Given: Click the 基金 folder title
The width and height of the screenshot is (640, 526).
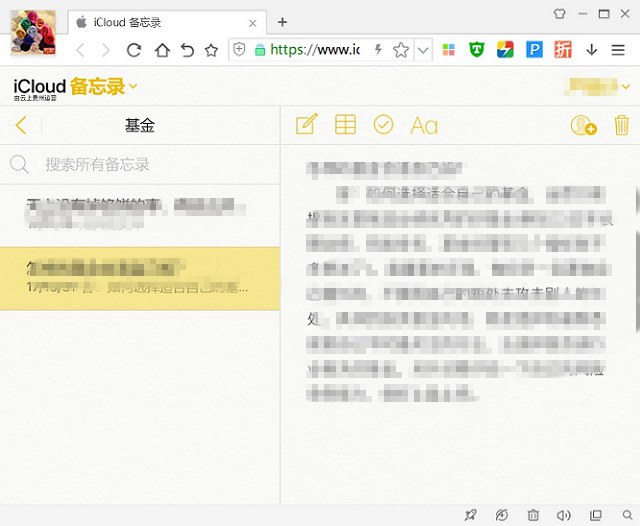Looking at the screenshot, I should (x=140, y=125).
